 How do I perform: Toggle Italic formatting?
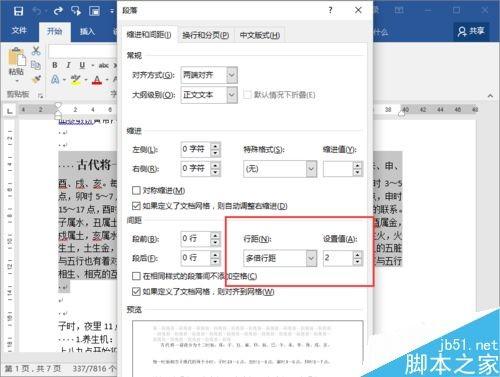(68, 65)
